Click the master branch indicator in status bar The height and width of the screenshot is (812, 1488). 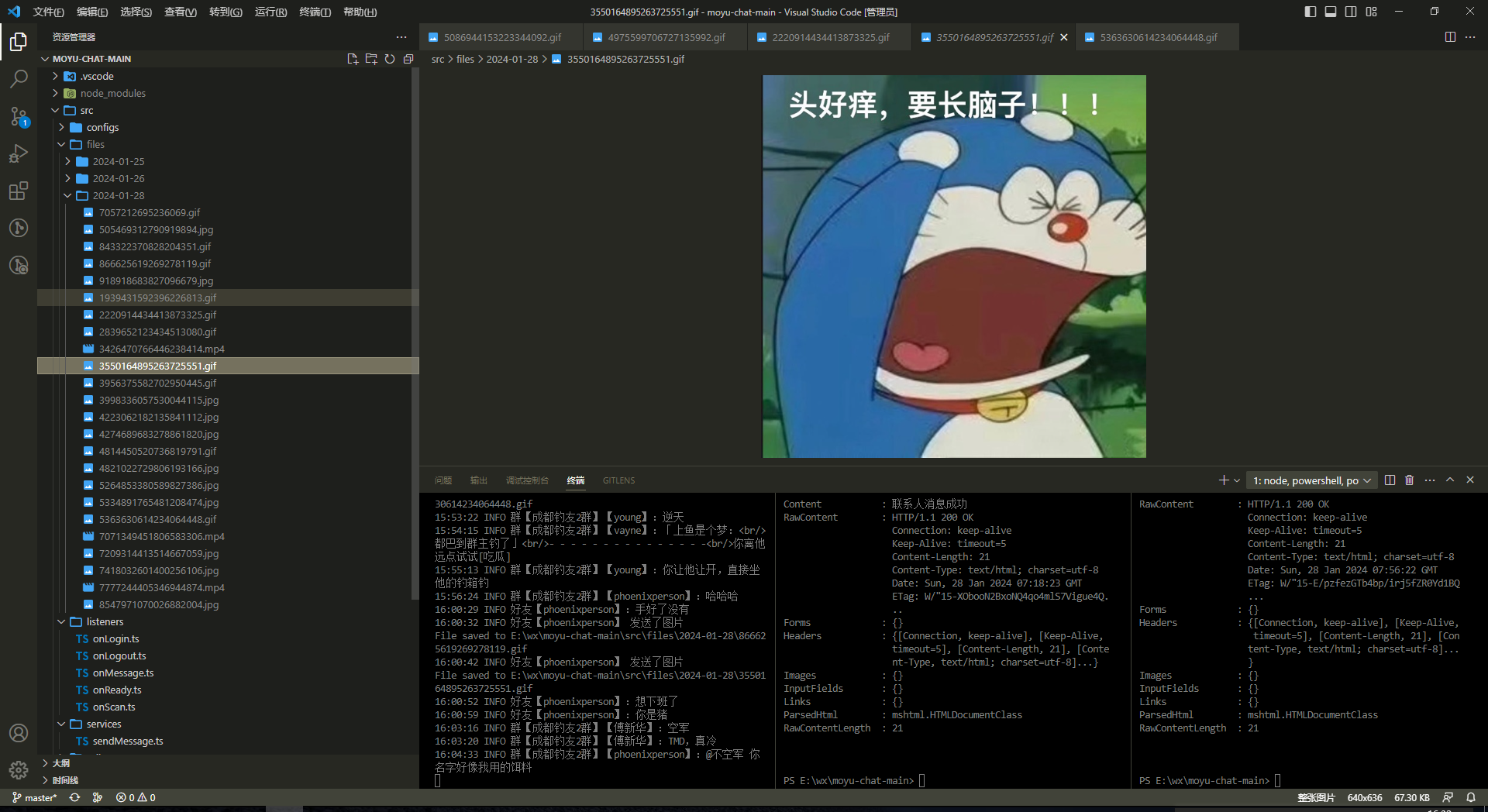click(x=34, y=797)
